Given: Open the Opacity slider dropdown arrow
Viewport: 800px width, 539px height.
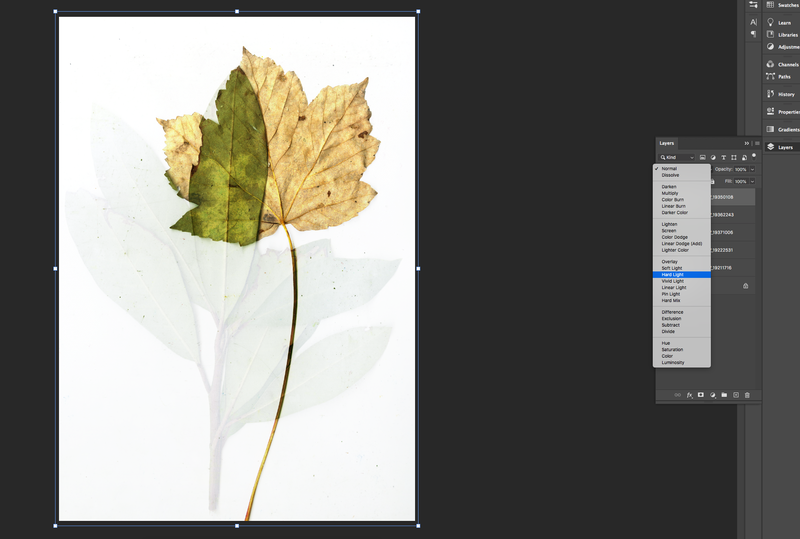Looking at the screenshot, I should [752, 169].
